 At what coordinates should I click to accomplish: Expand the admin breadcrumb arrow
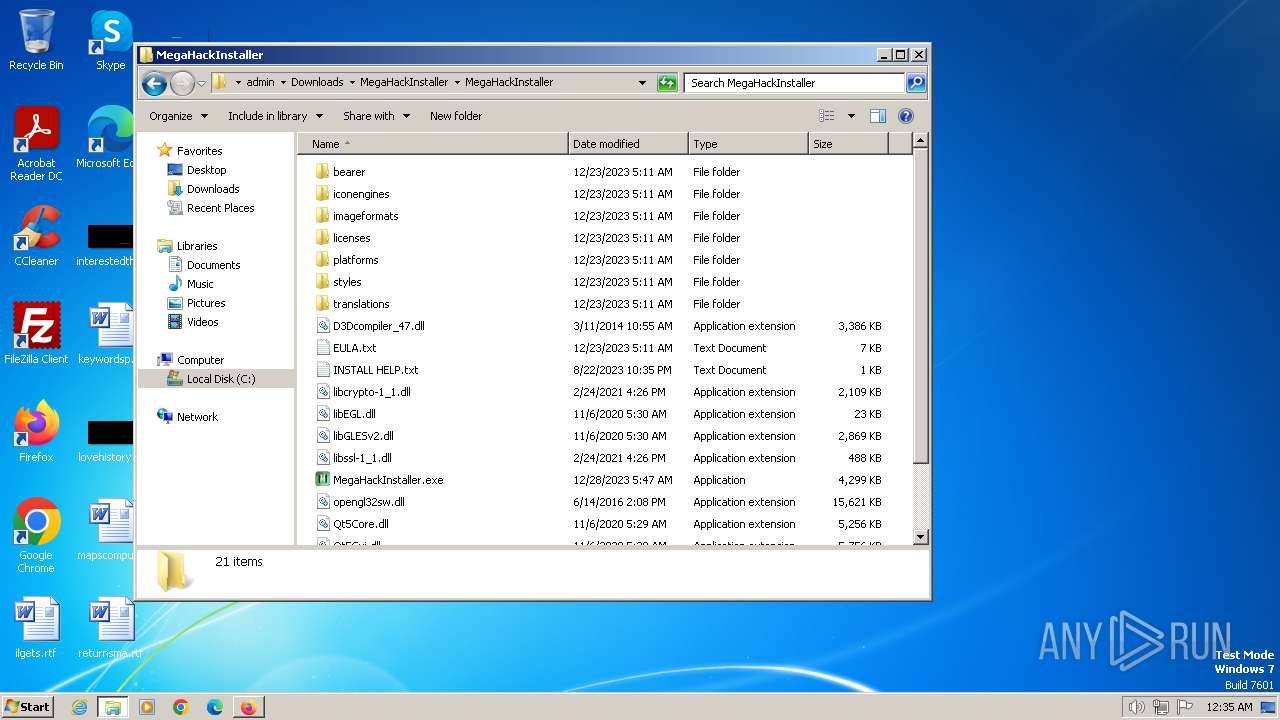283,83
